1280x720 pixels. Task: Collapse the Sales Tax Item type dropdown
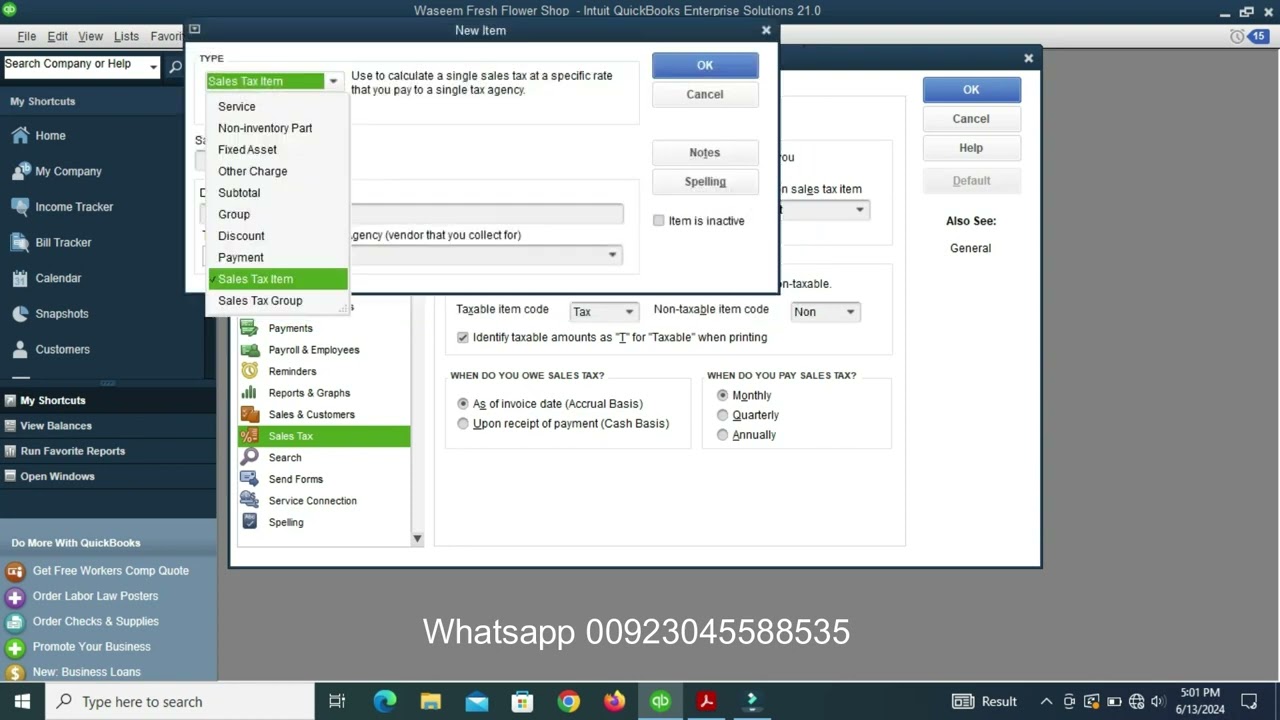point(333,81)
